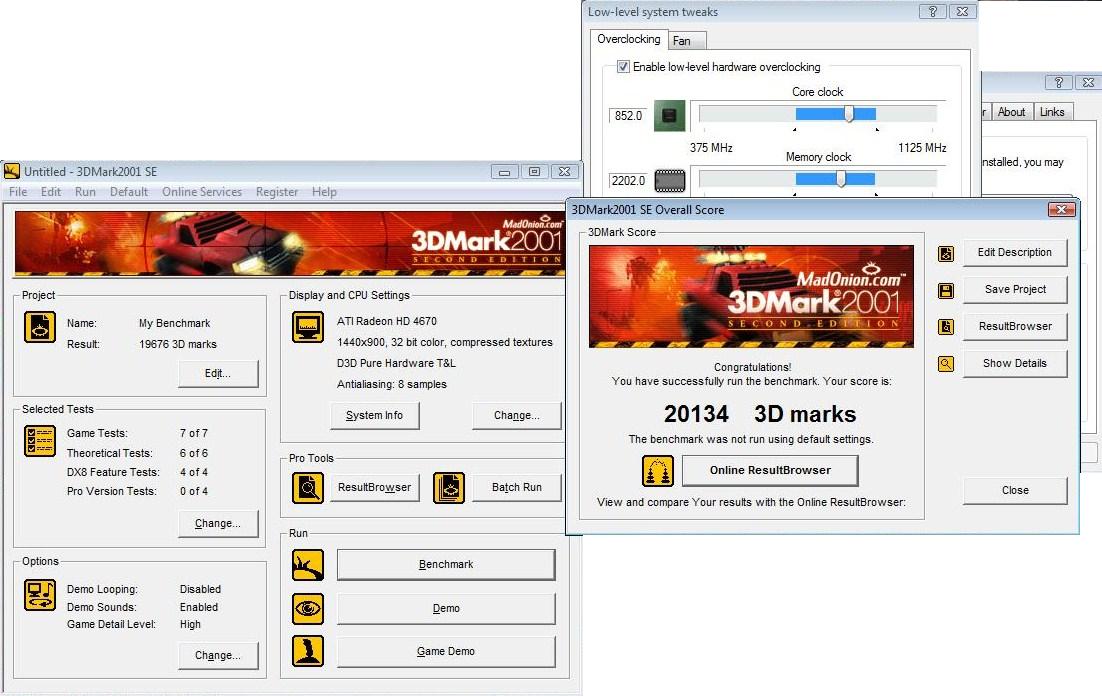
Task: Disable low-level hardware overclocking checkbox
Action: coord(624,67)
